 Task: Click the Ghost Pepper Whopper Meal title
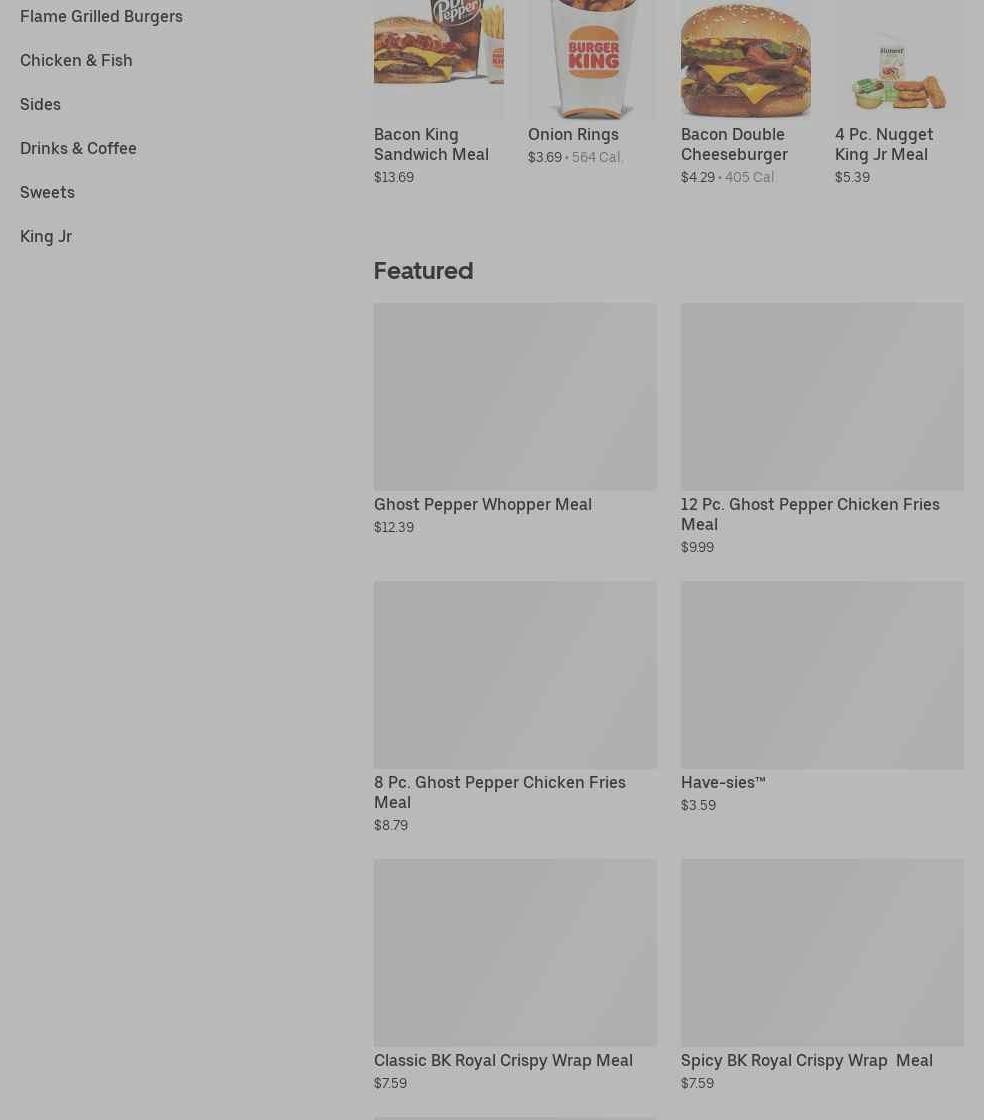pyautogui.click(x=483, y=504)
